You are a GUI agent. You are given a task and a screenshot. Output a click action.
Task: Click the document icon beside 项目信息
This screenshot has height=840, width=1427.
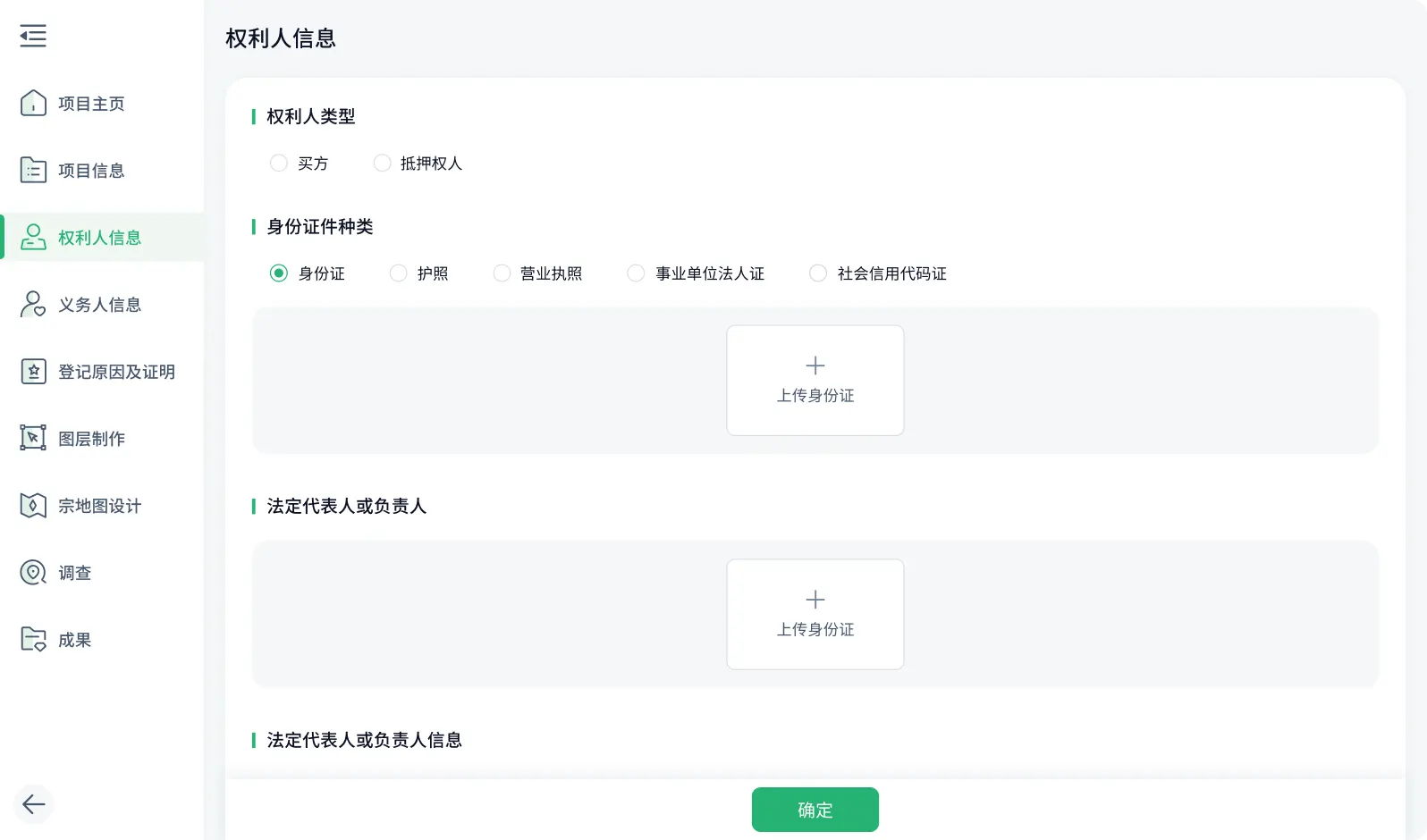tap(33, 170)
